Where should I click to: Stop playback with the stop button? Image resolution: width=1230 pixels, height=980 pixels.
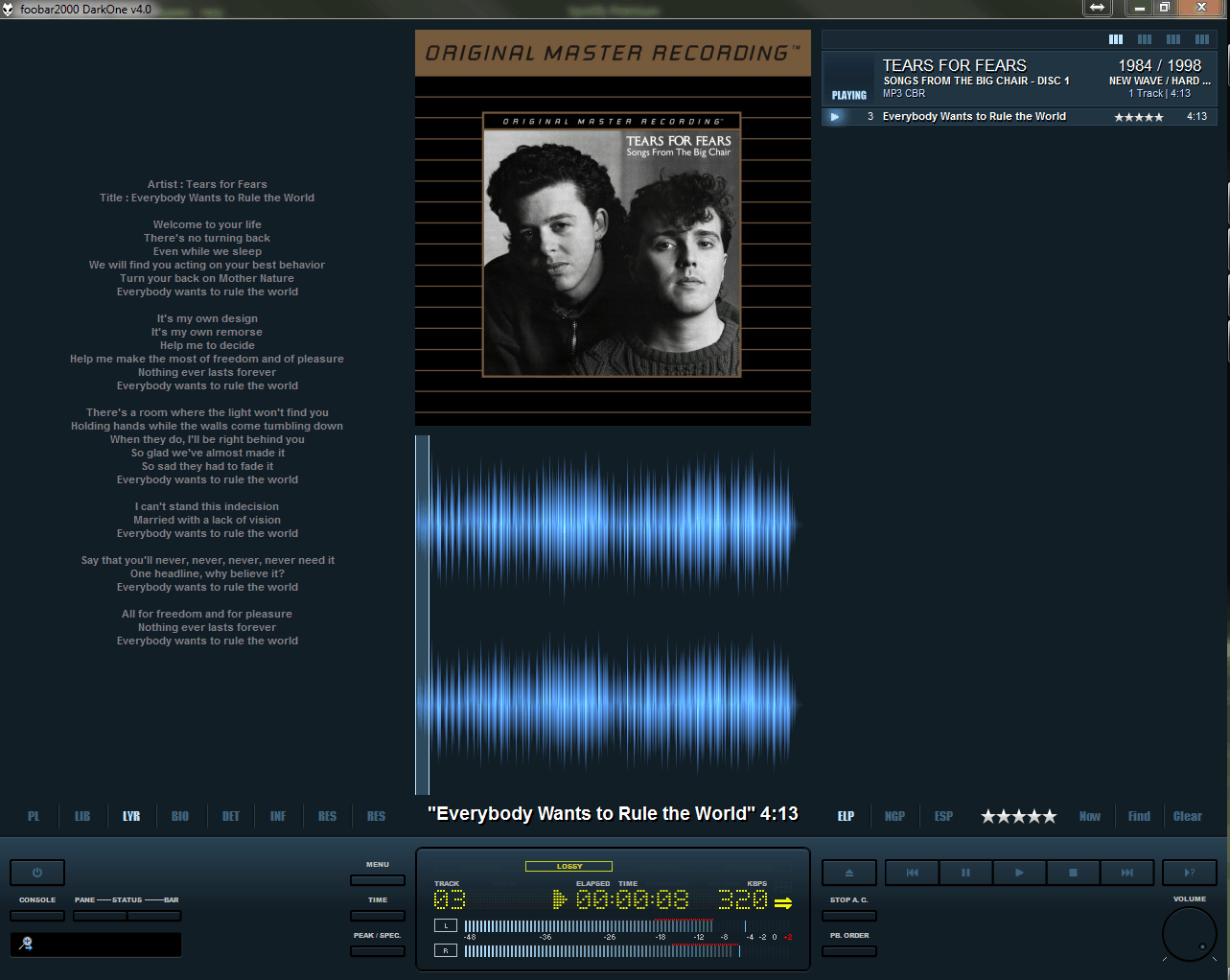1073,873
